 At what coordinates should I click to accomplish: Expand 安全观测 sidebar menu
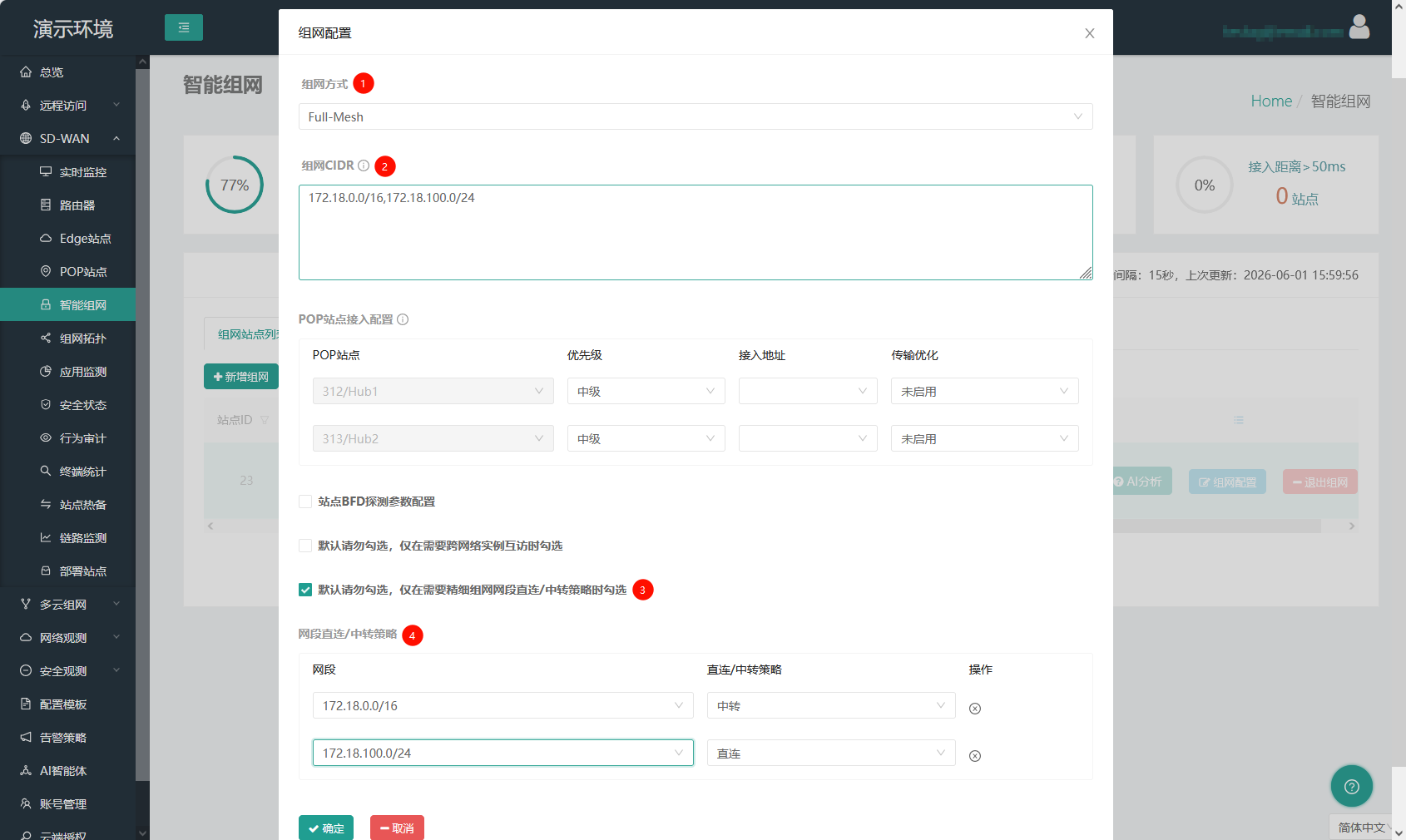67,671
